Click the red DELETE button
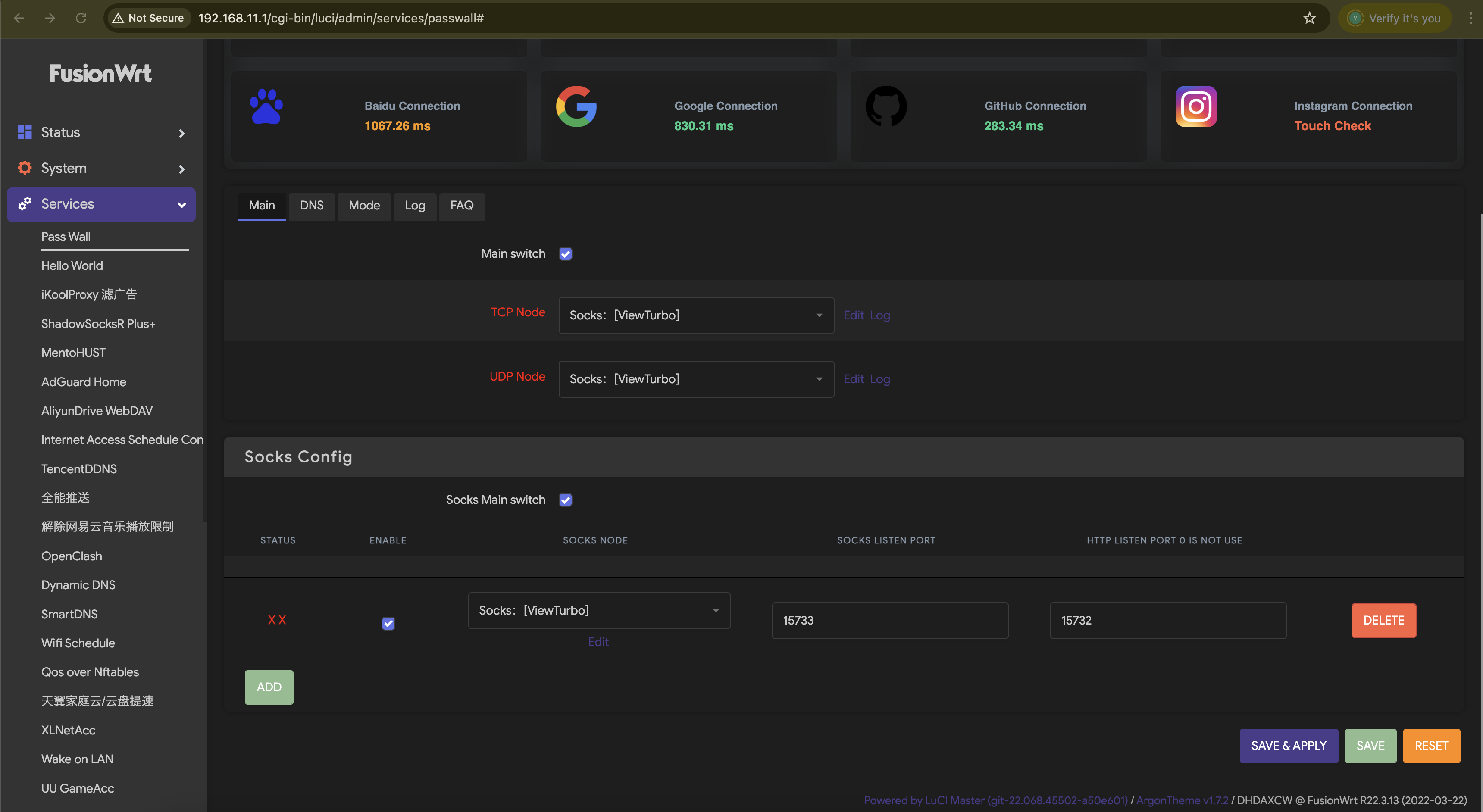 tap(1383, 620)
